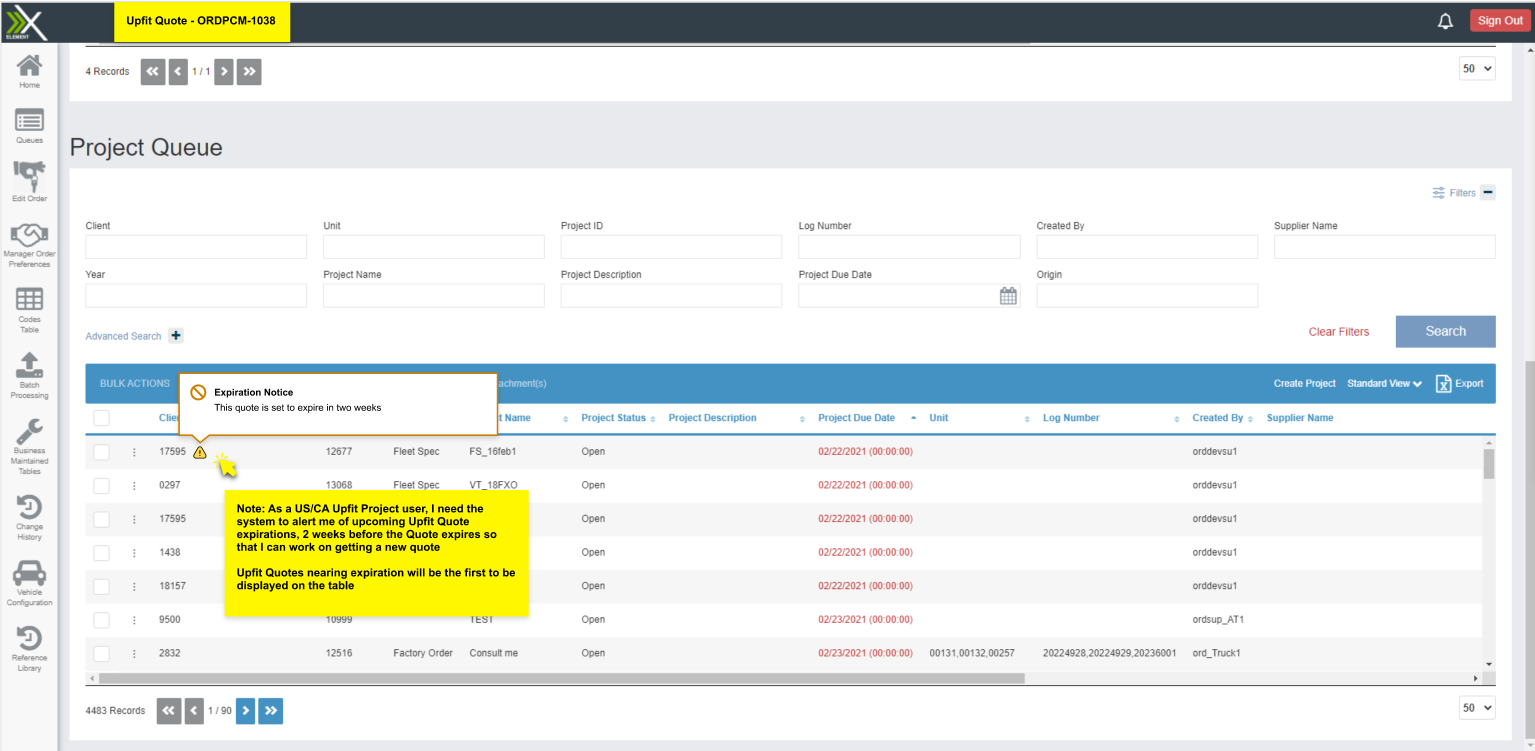Open the Edit Order sidebar icon
This screenshot has width=1535, height=751.
point(29,177)
